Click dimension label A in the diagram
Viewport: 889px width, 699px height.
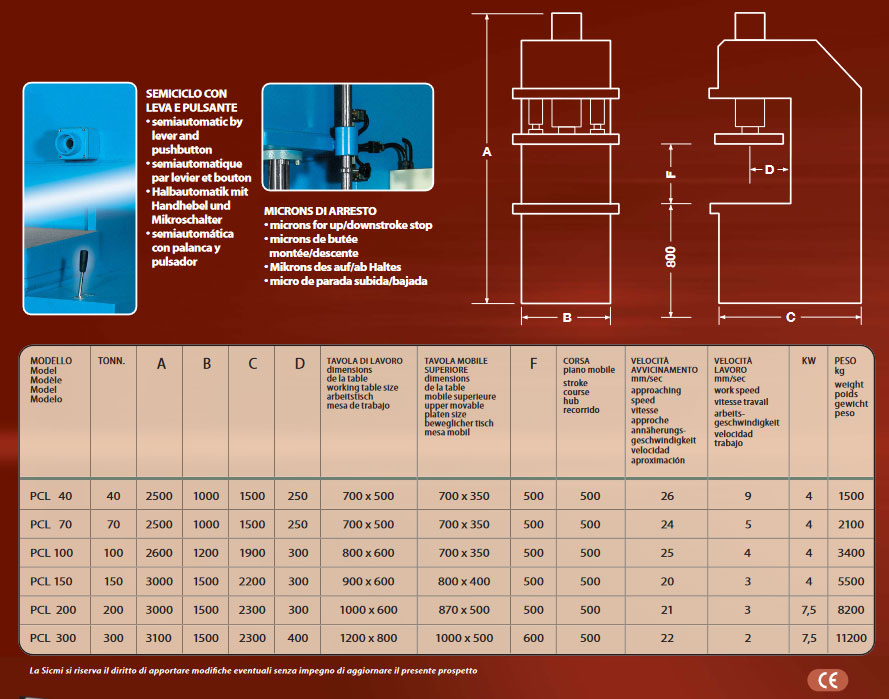click(487, 153)
